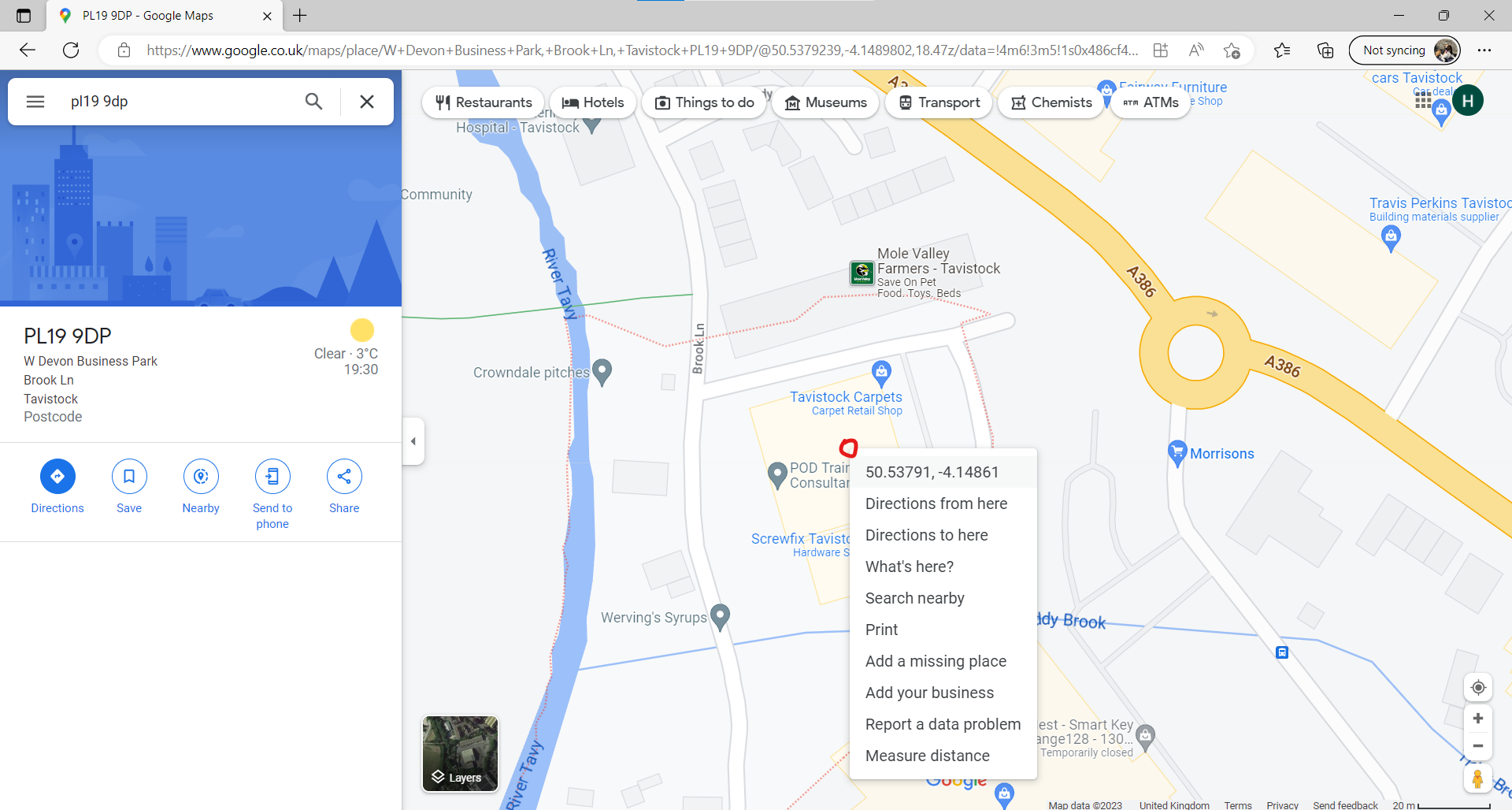Click the Crowndale pitches pin
The image size is (1512, 810).
click(x=602, y=372)
